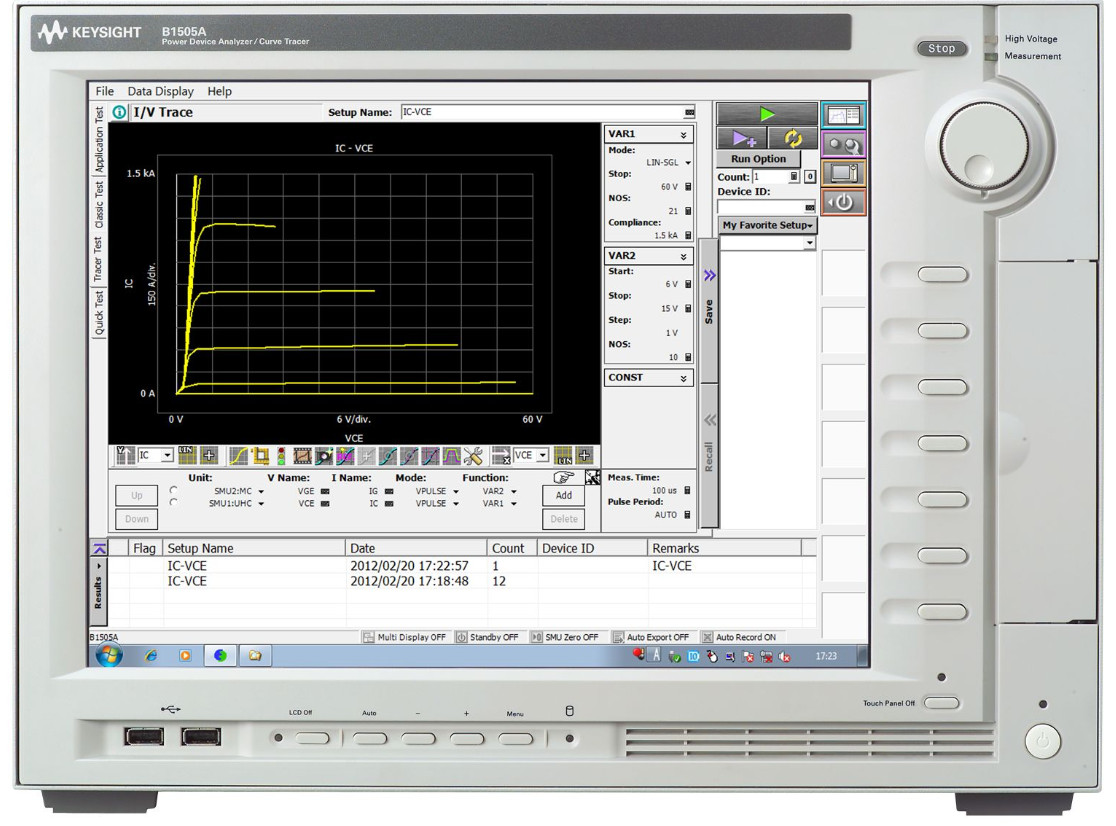Screen dimensions: 1116x826
Task: Click the Add button
Action: 563,496
